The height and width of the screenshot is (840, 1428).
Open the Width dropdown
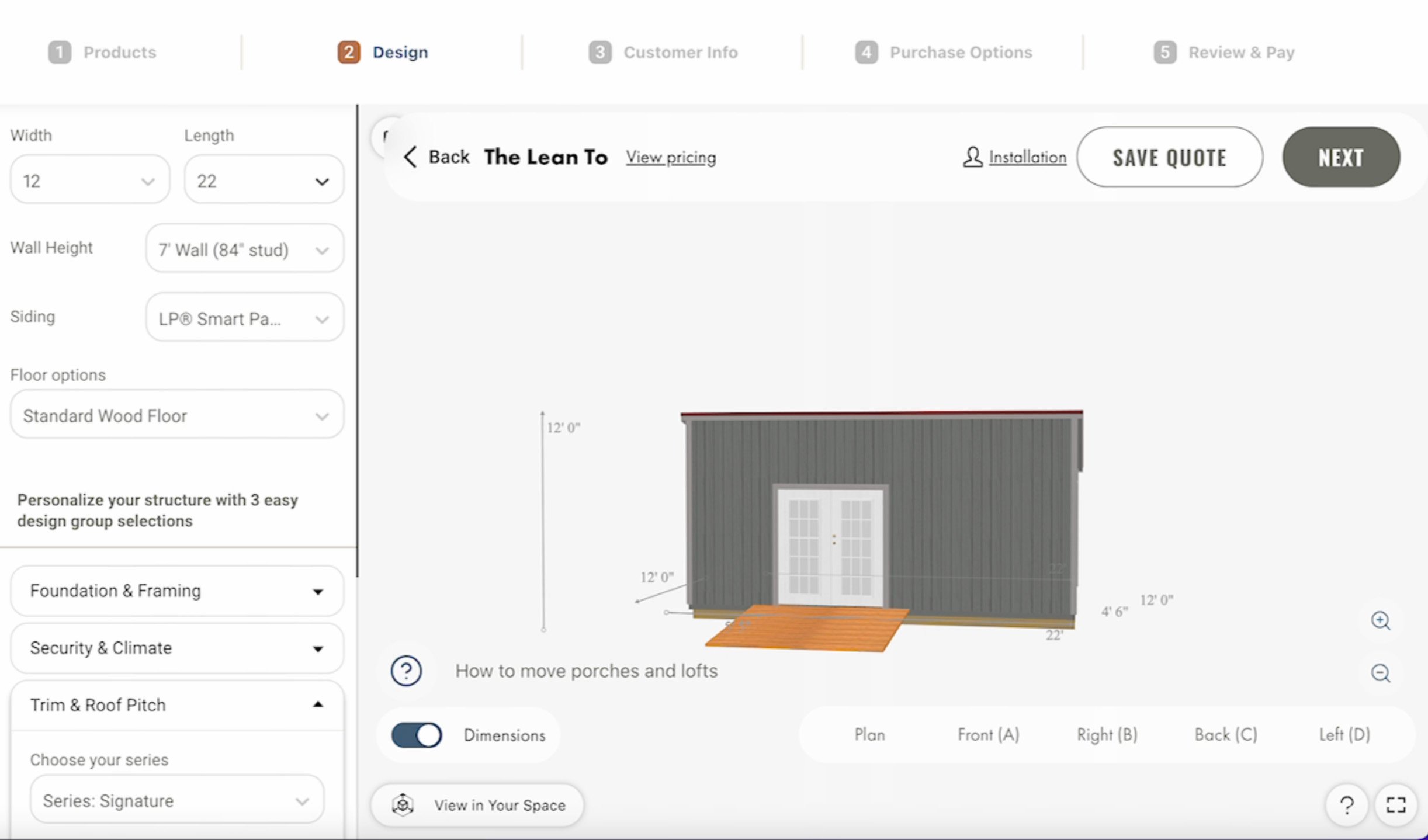(x=90, y=181)
